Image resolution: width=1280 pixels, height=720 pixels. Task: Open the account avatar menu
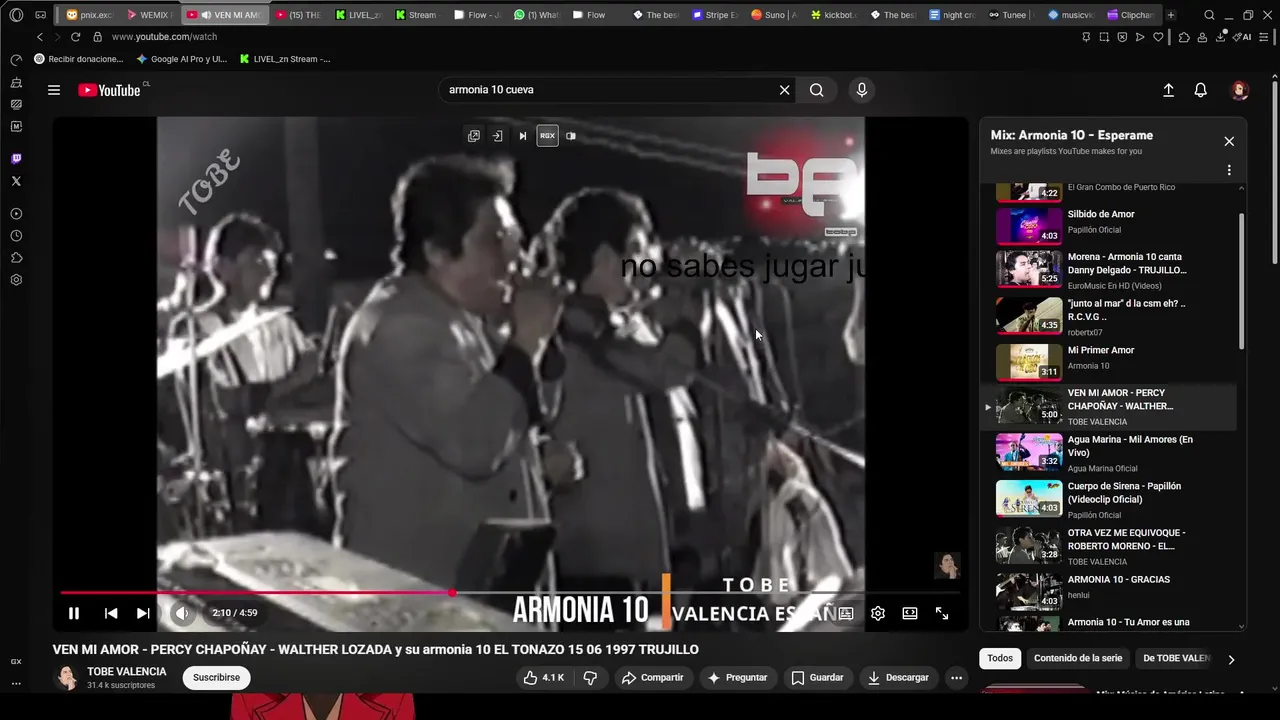point(1240,90)
